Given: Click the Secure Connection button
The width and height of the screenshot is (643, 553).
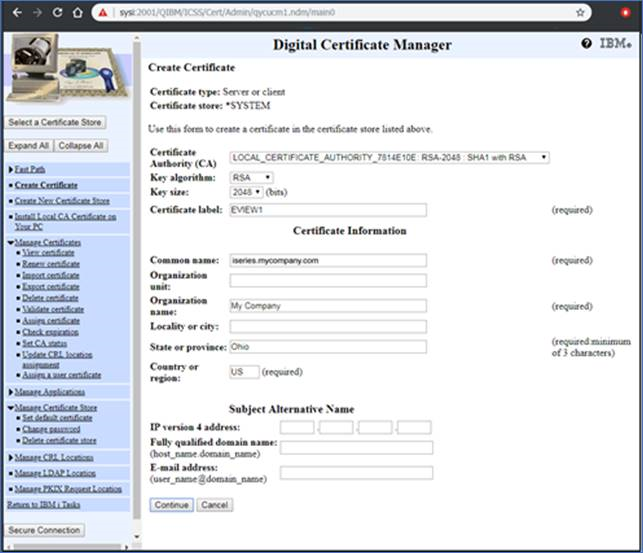Looking at the screenshot, I should tap(44, 530).
